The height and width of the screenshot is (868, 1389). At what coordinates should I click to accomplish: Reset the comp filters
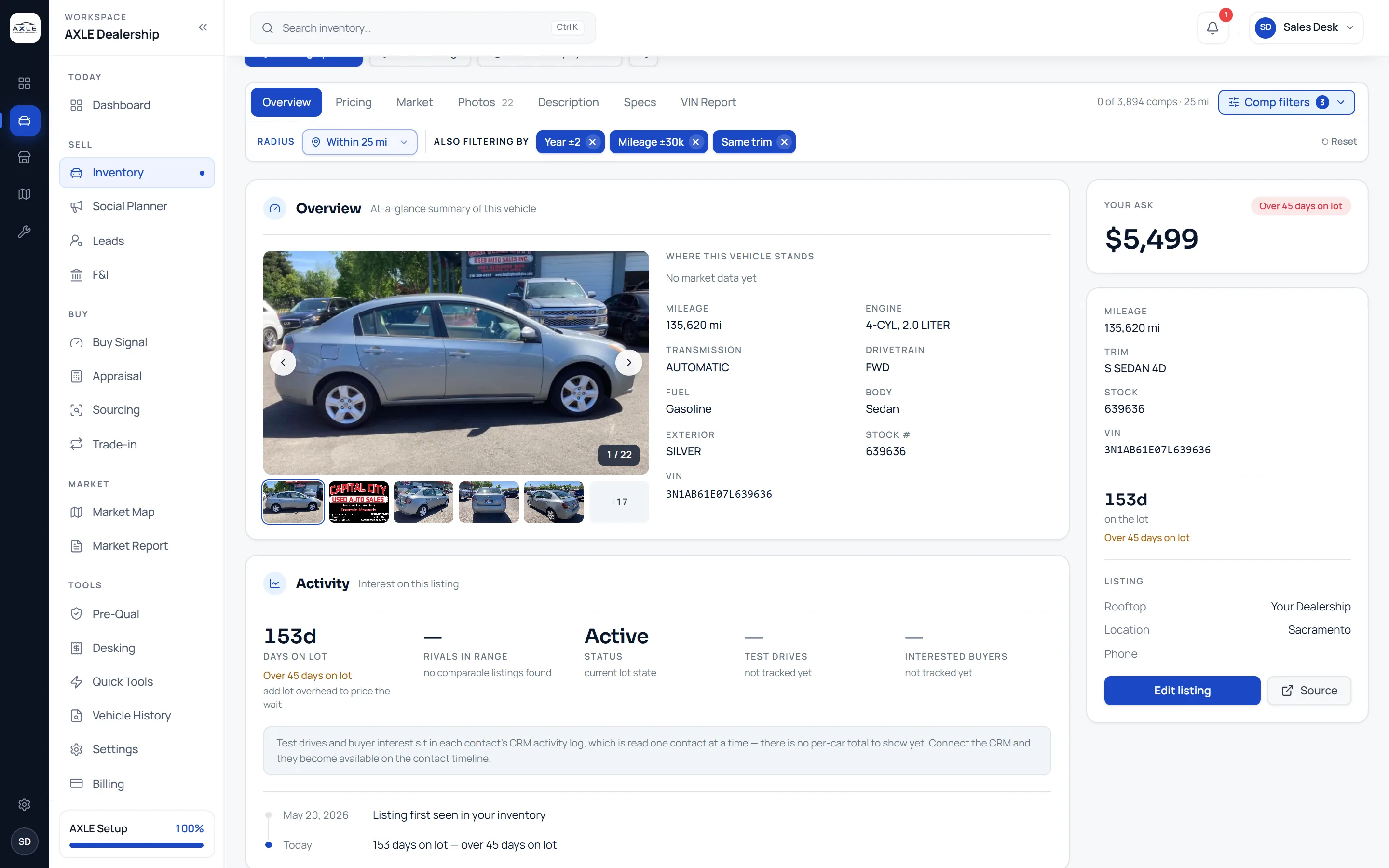pos(1338,142)
